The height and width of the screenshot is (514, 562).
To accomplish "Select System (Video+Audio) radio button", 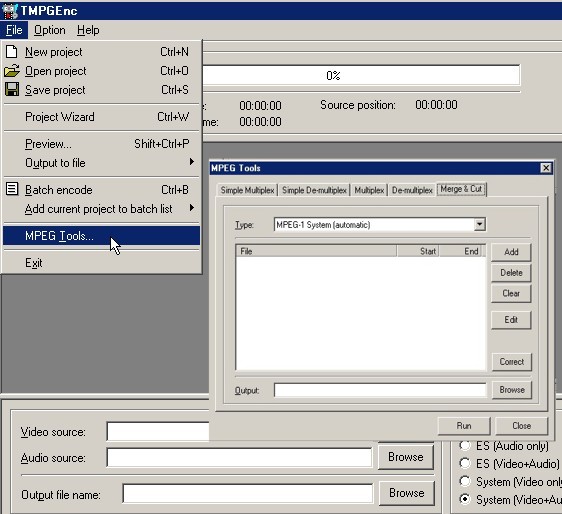I will coord(465,499).
